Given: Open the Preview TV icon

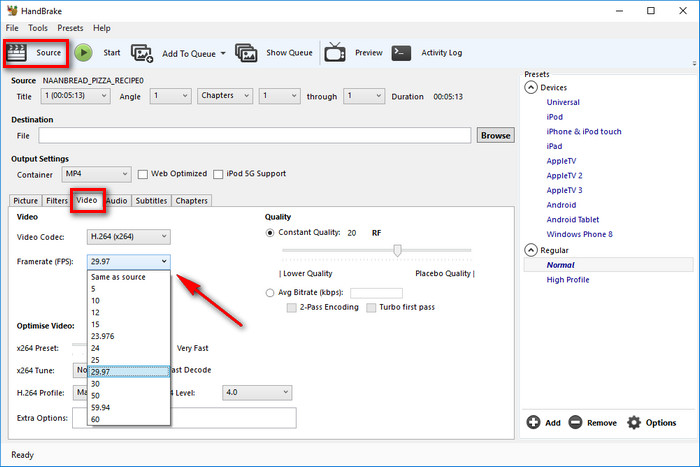Looking at the screenshot, I should 335,53.
